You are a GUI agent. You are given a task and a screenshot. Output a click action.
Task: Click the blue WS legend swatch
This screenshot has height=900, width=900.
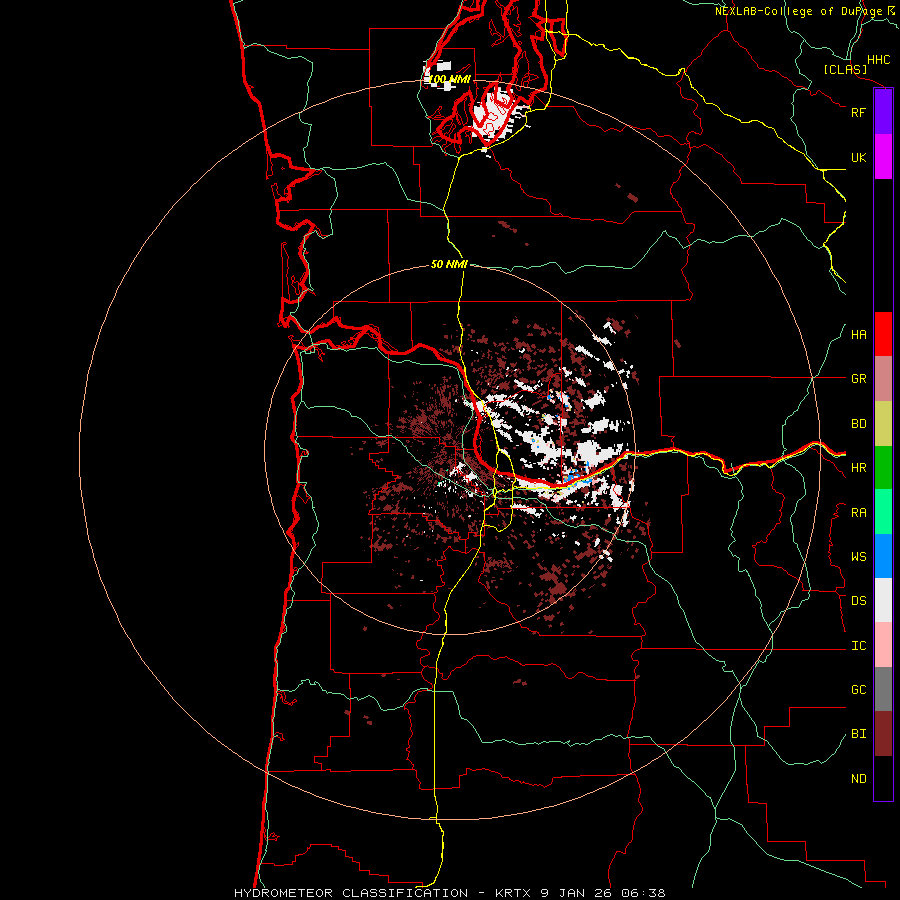click(x=883, y=556)
